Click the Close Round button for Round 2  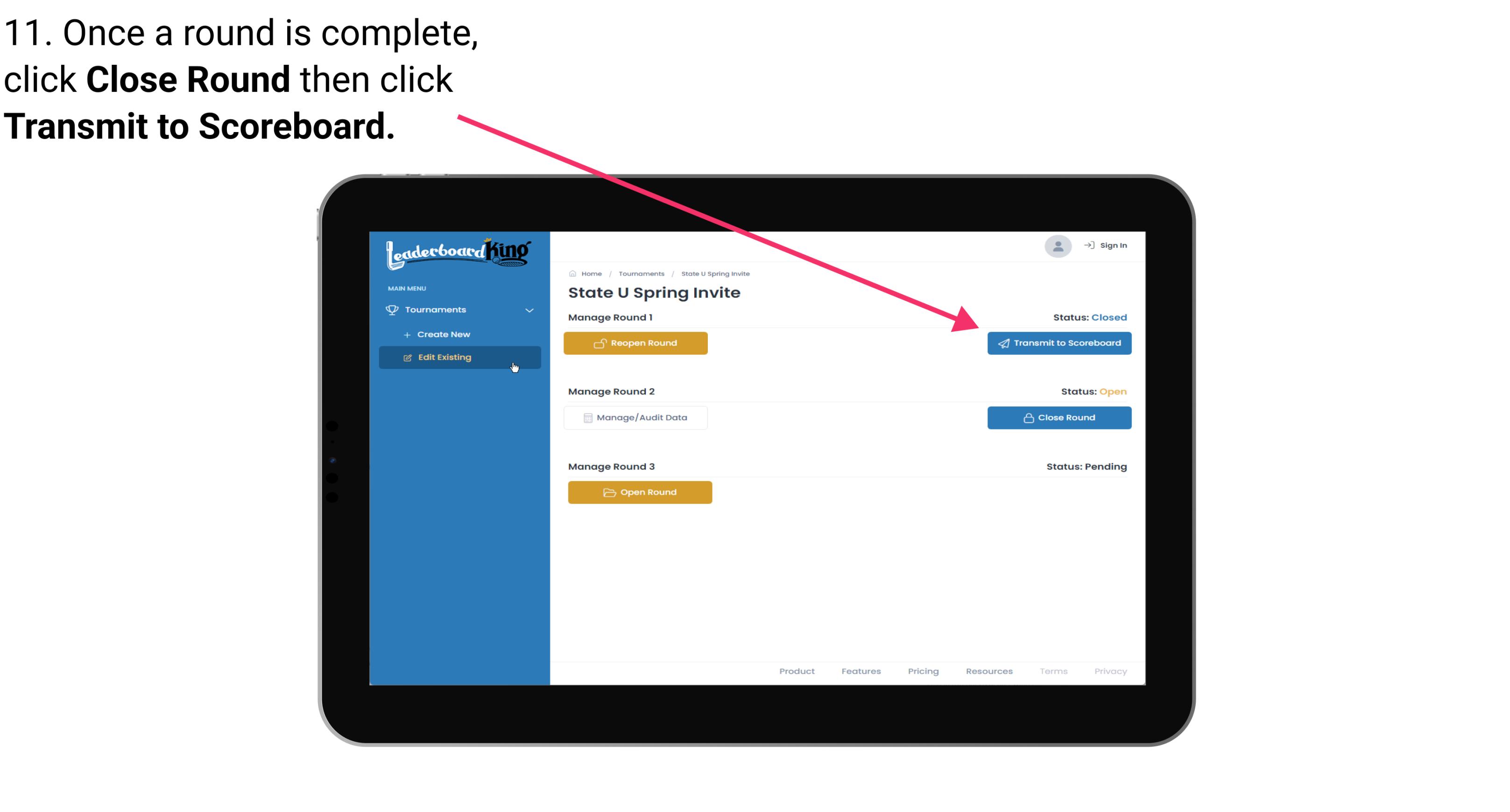click(x=1058, y=417)
